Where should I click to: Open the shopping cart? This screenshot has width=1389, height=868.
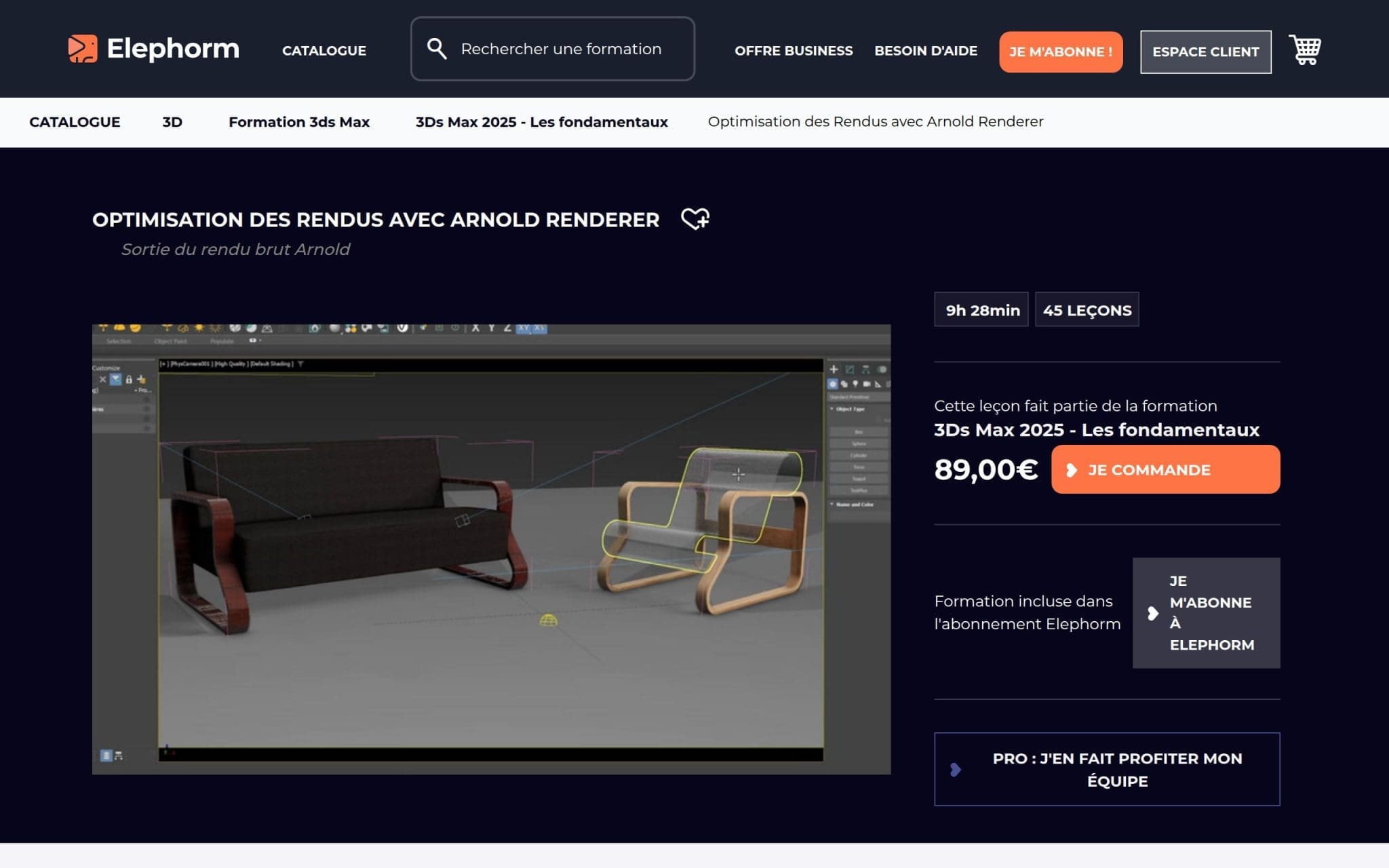pyautogui.click(x=1305, y=50)
